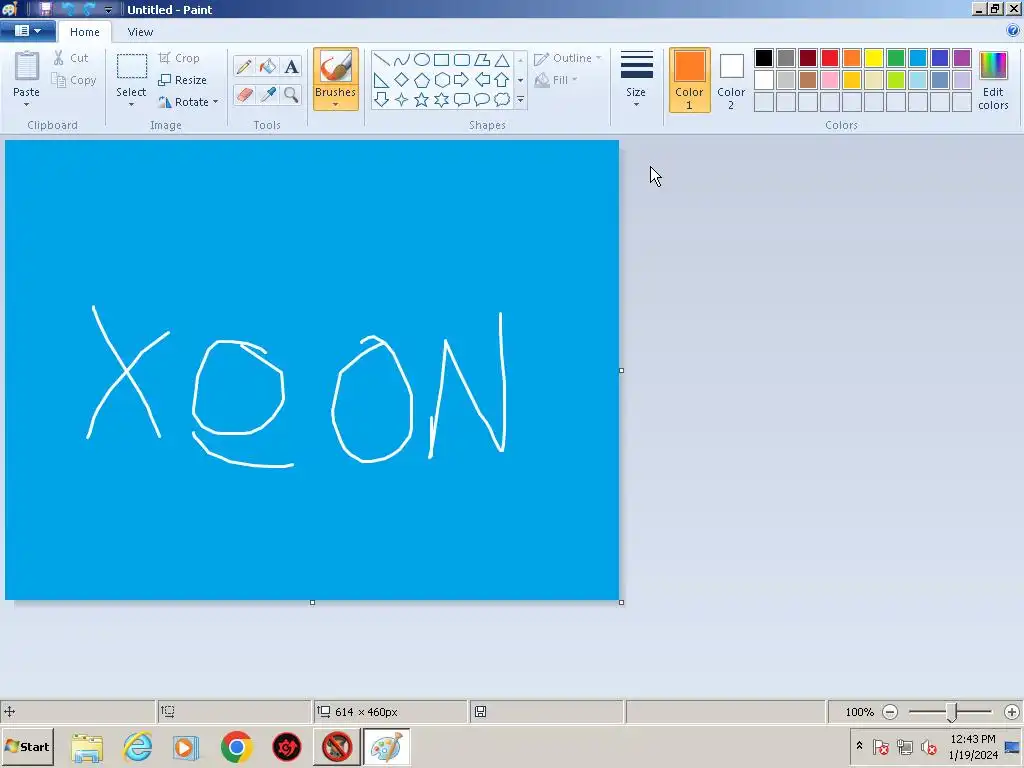This screenshot has width=1024, height=768.
Task: Open the Windows Start menu
Action: click(27, 747)
